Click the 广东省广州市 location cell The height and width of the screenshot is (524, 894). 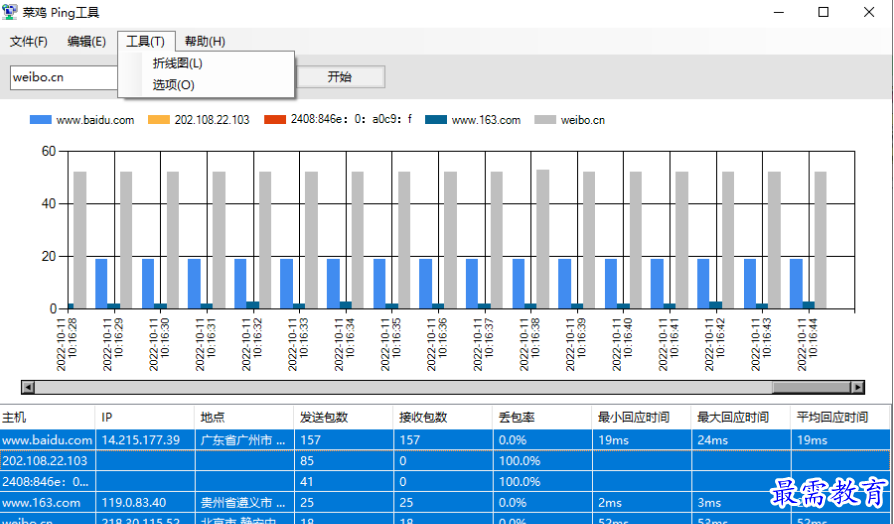244,440
